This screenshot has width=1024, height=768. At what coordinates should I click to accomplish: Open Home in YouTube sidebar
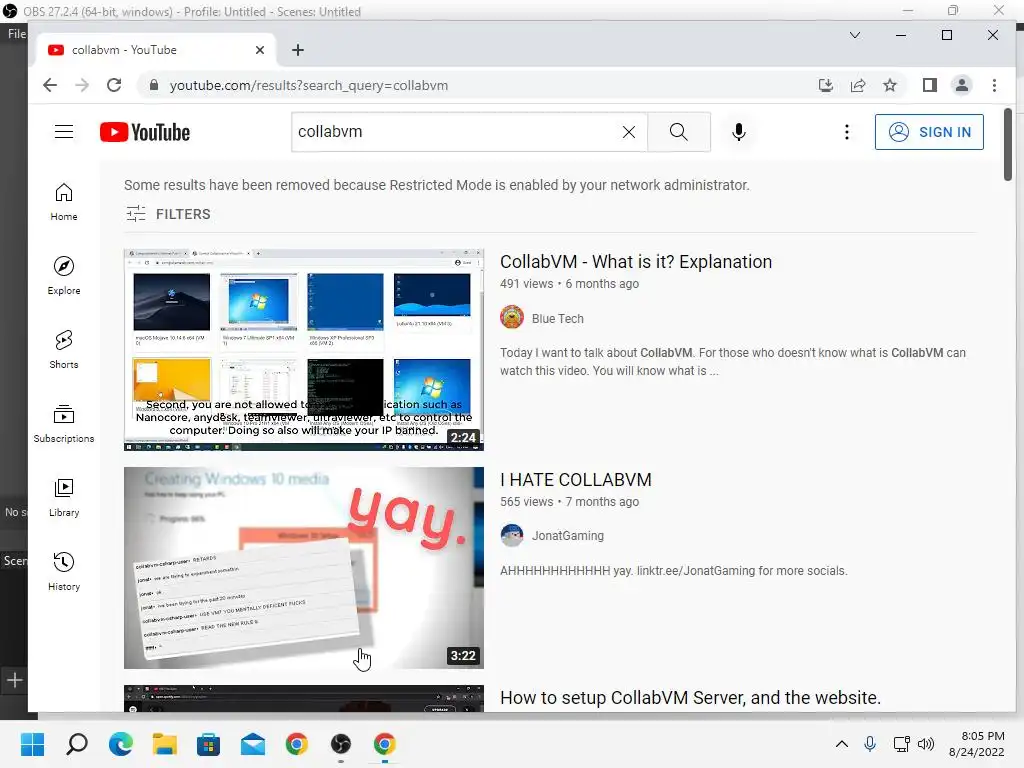[x=64, y=202]
